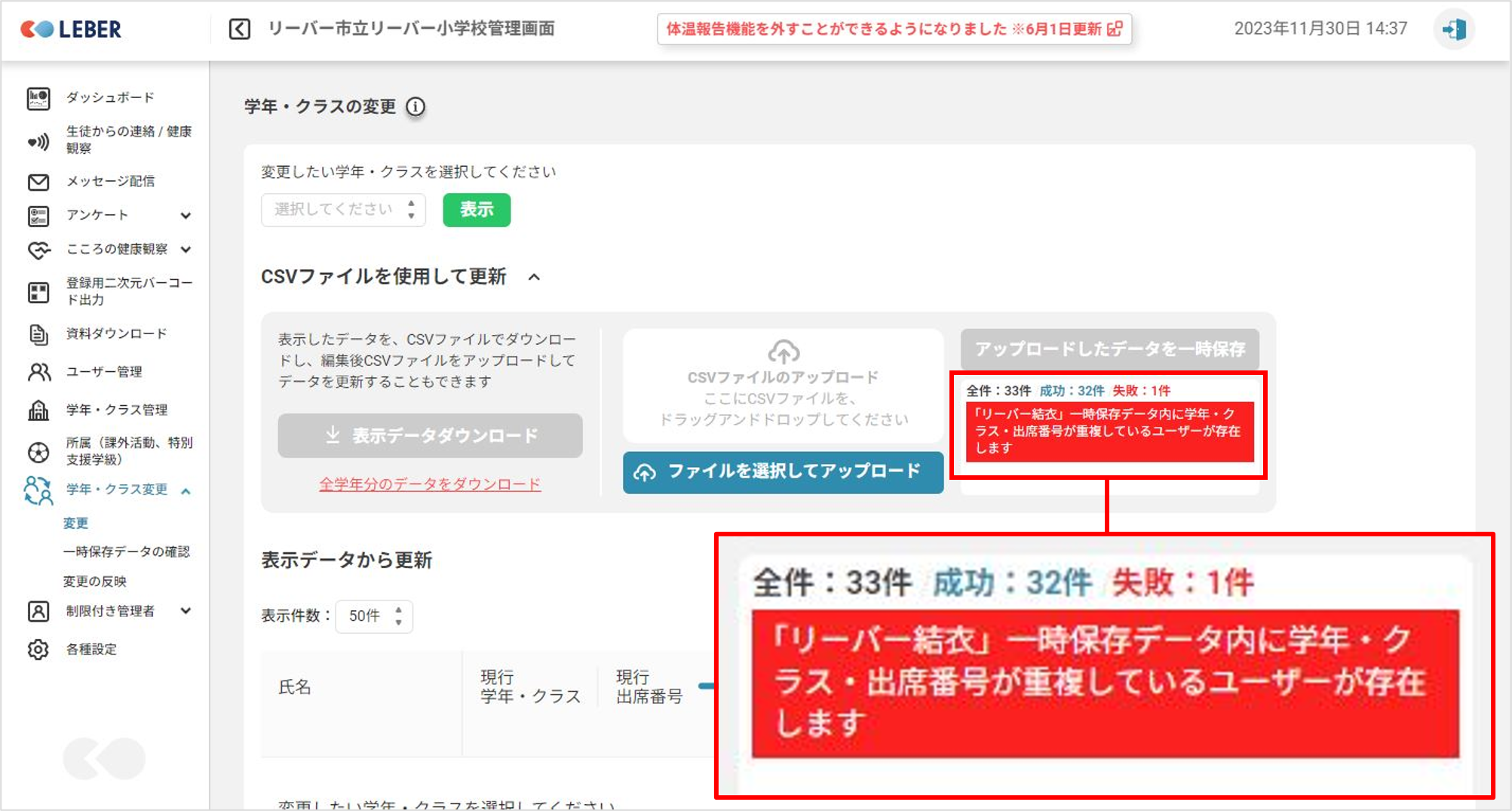Open 学年・クラス管理 building icon
This screenshot has width=1512, height=811.
click(x=38, y=410)
